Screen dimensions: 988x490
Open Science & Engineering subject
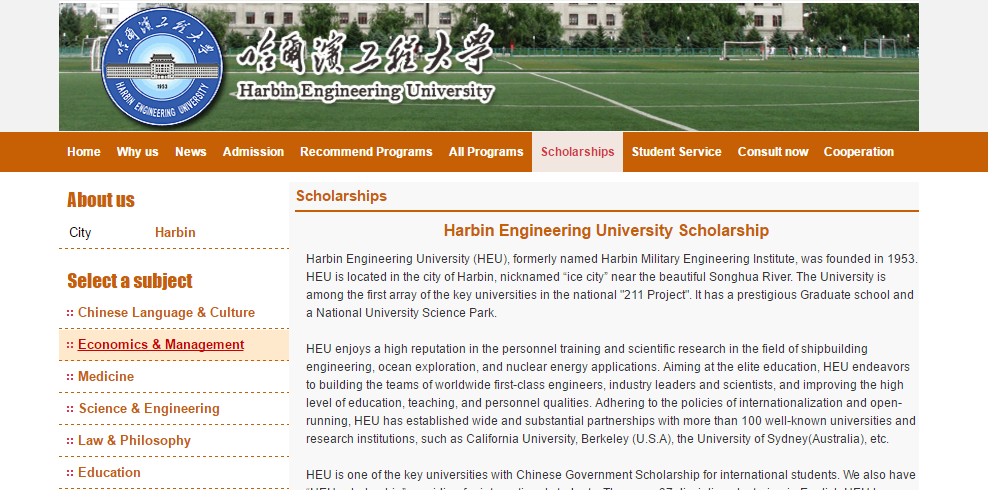[x=149, y=409]
